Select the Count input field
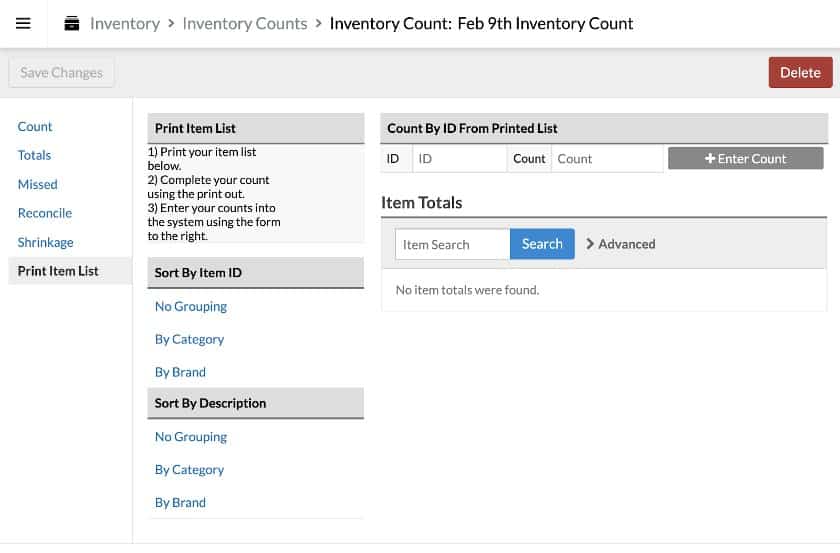The width and height of the screenshot is (840, 553). [607, 159]
